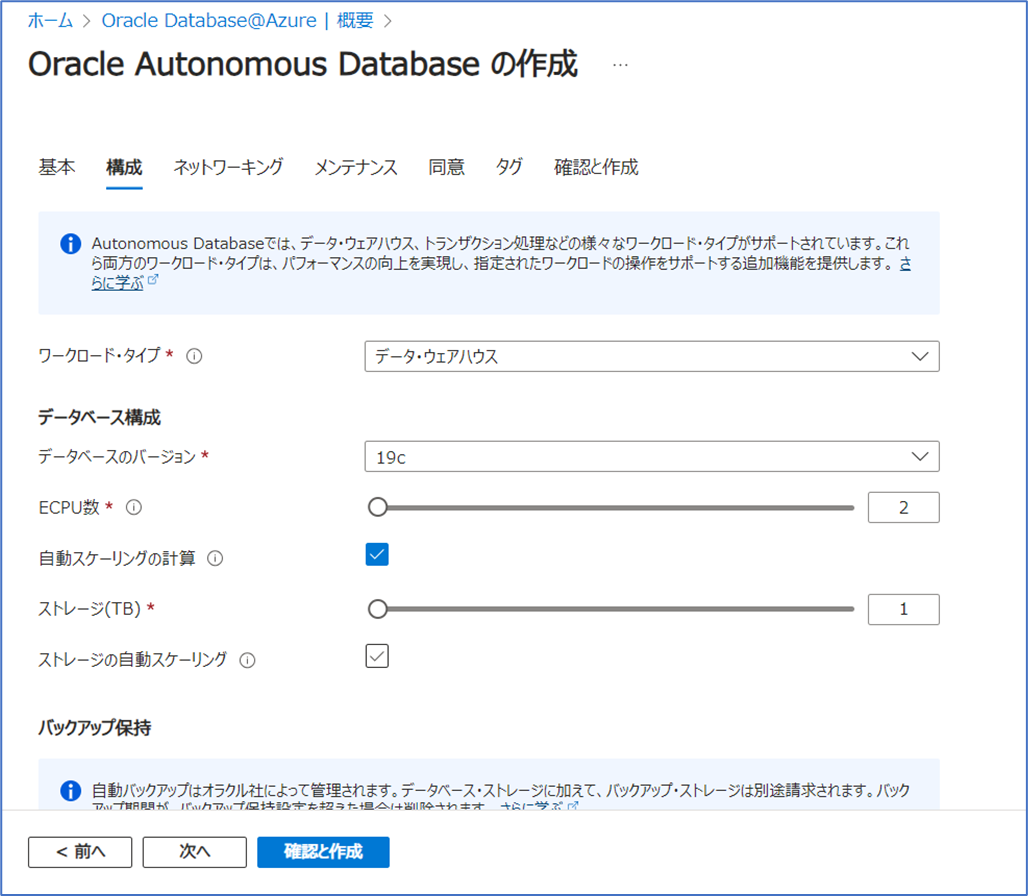Show info tooltip for ECPU数
1028x896 pixels.
point(134,507)
